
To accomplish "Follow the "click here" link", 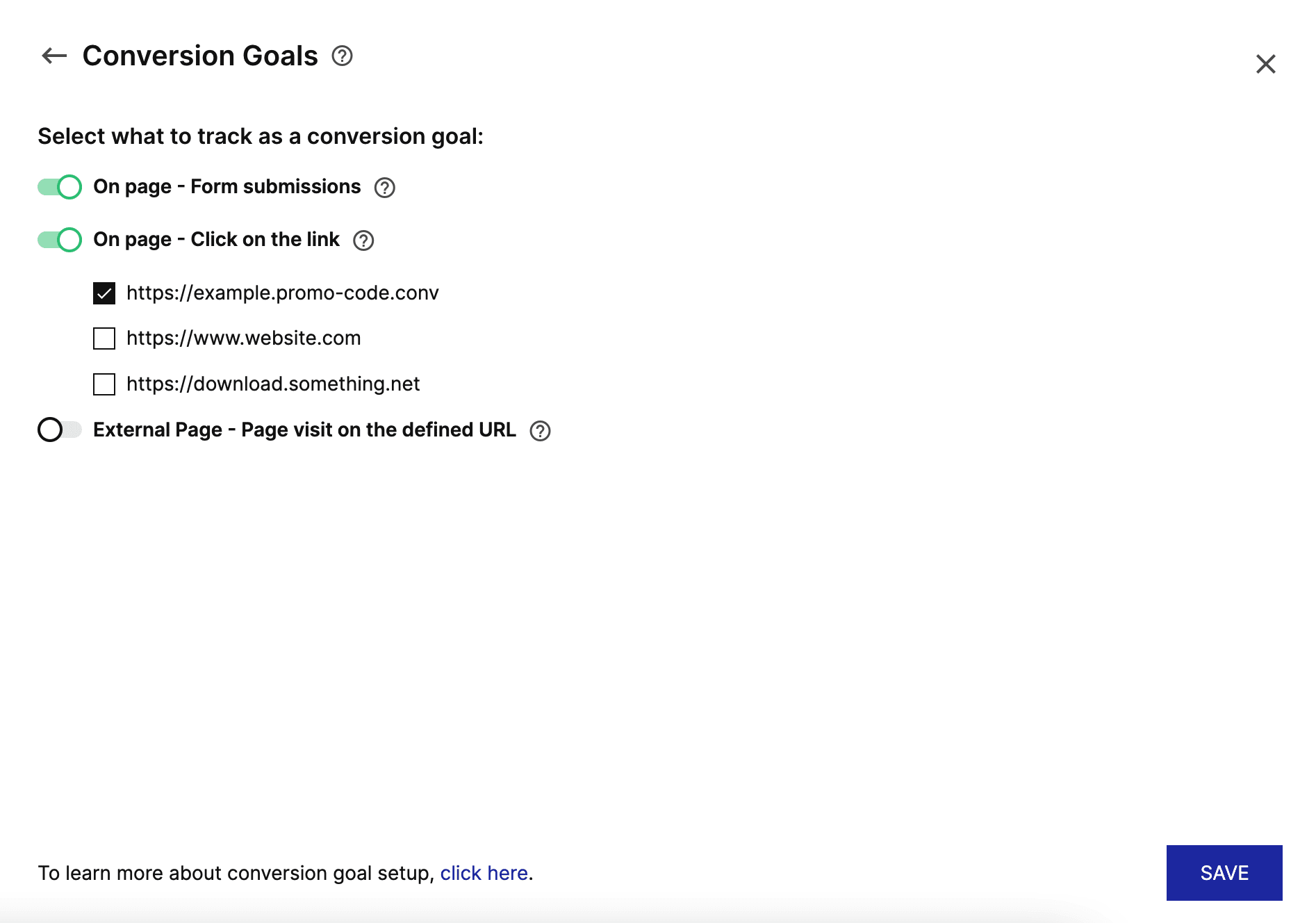I will [484, 873].
